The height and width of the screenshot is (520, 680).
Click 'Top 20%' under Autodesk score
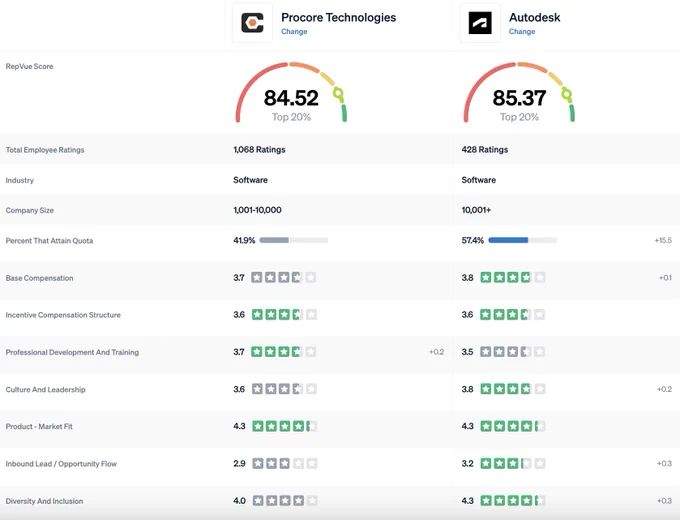point(519,117)
